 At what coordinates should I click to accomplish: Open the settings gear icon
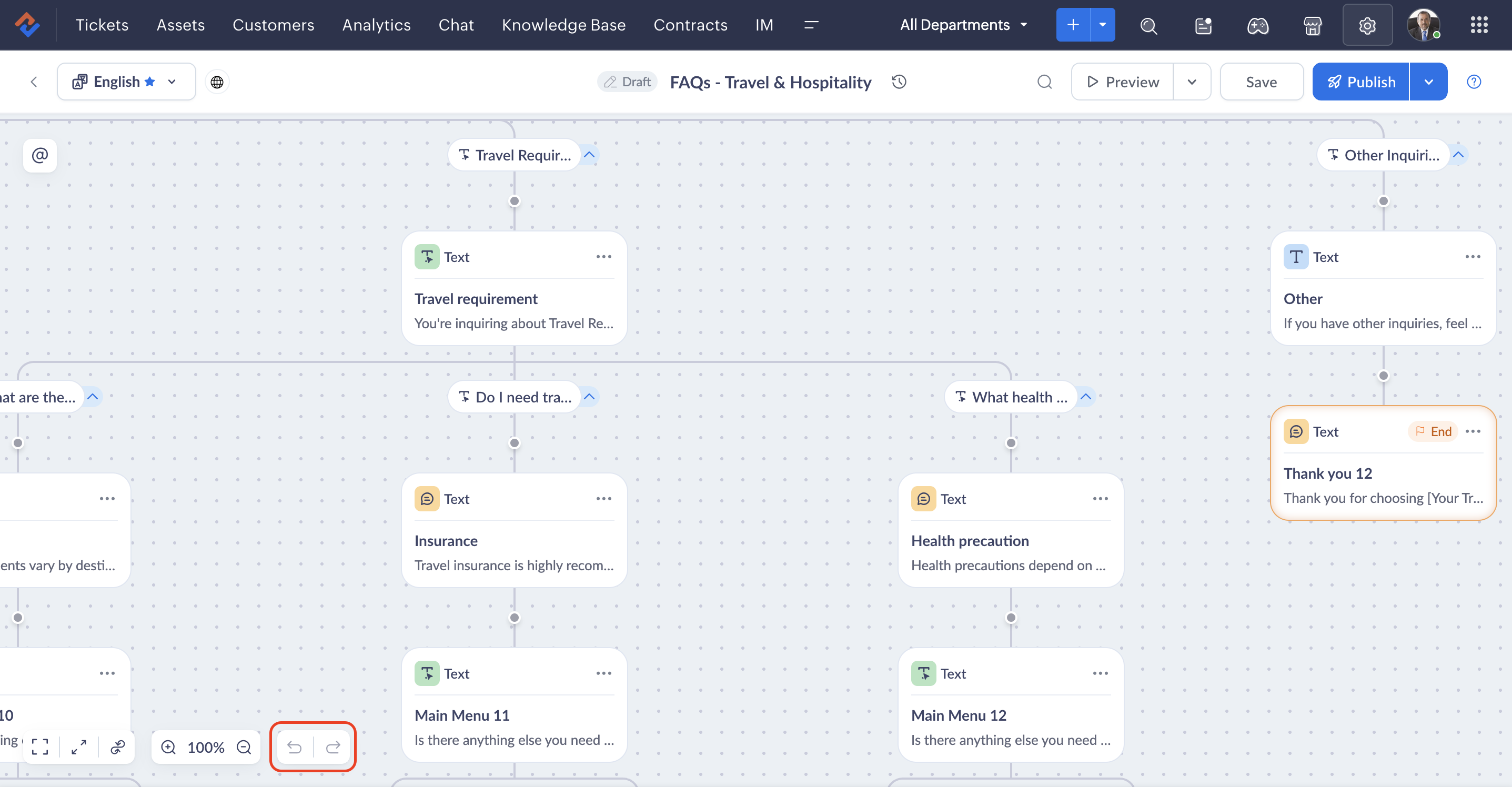click(x=1367, y=25)
